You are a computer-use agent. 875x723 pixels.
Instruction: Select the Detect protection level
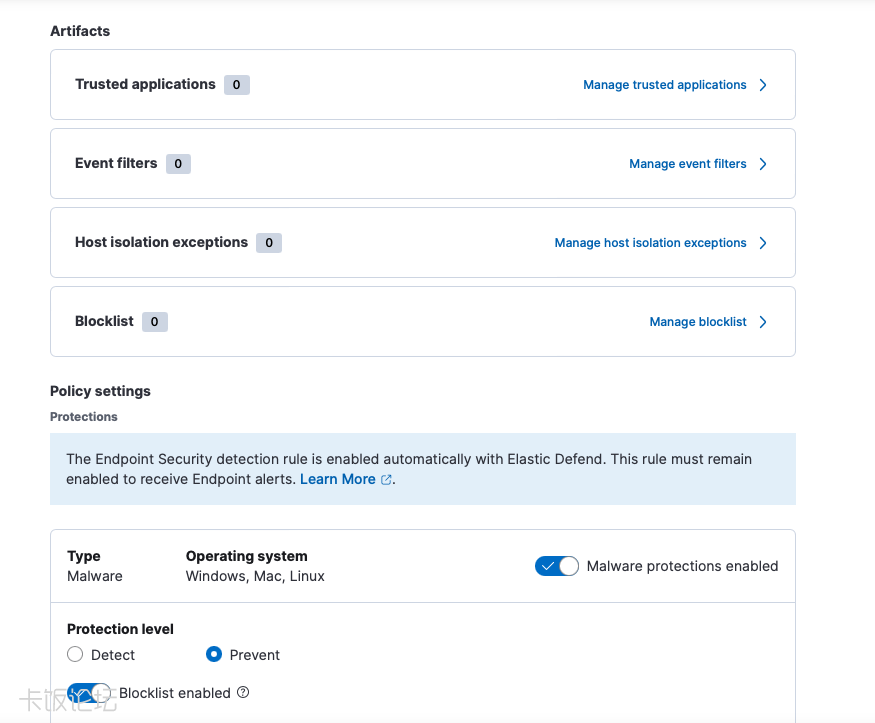[x=75, y=655]
